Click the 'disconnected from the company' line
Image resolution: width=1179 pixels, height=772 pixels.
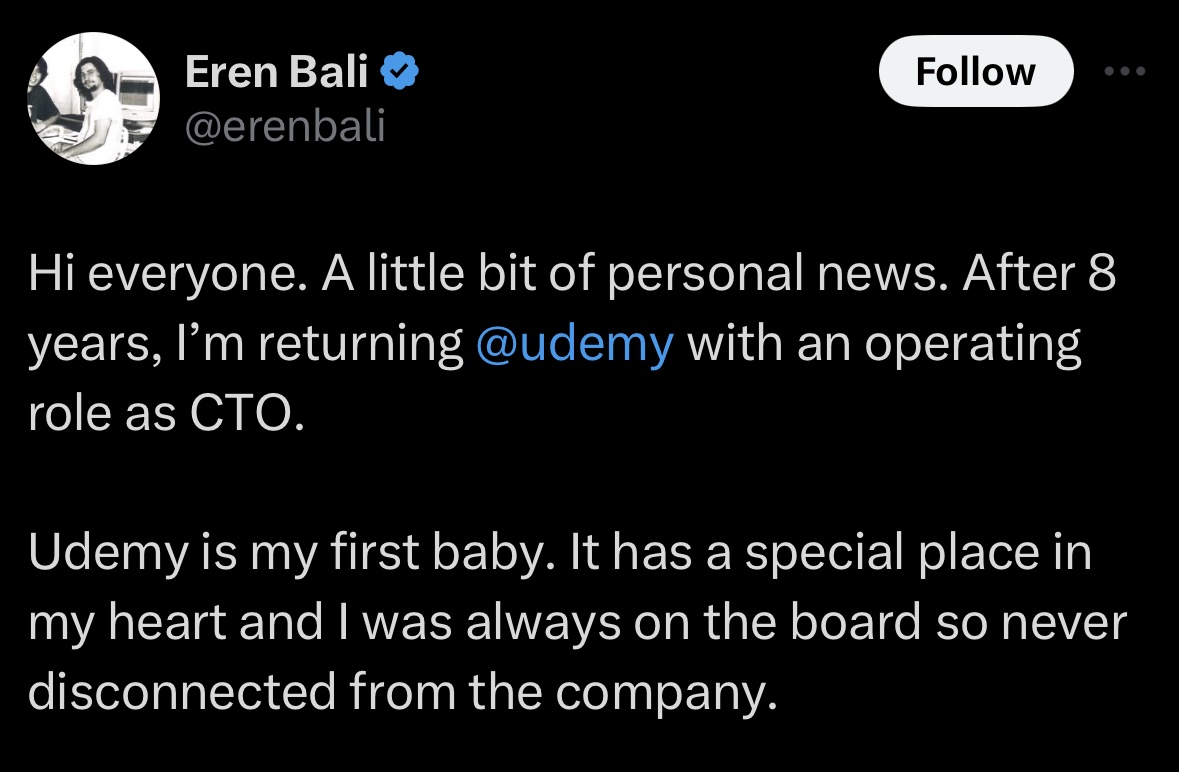tap(402, 692)
